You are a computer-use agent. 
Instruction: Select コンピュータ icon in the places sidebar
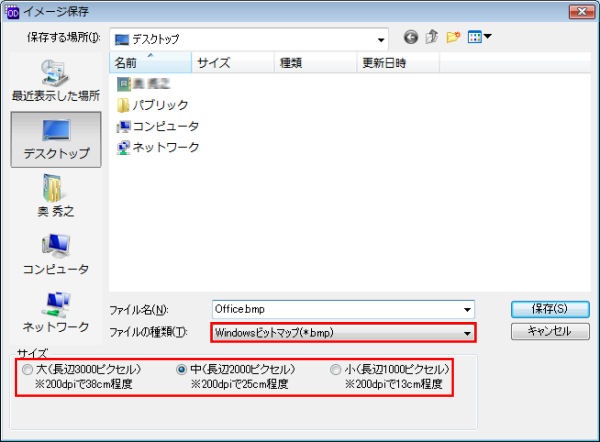click(x=55, y=254)
